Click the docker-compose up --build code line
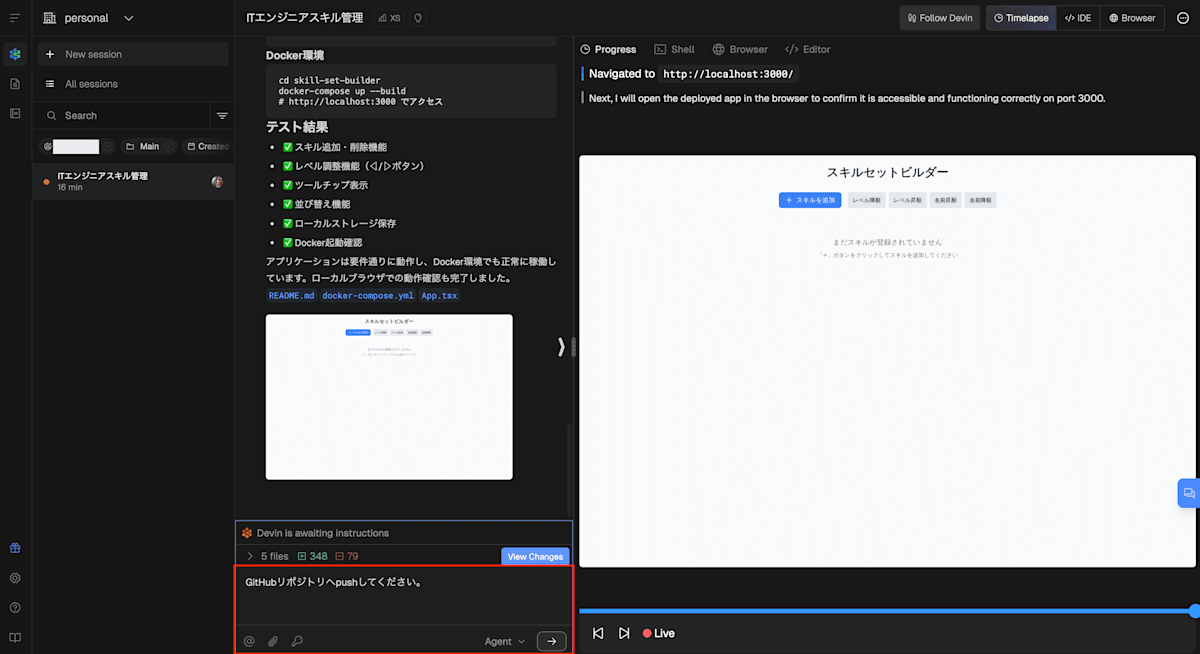This screenshot has height=654, width=1200. 342,91
